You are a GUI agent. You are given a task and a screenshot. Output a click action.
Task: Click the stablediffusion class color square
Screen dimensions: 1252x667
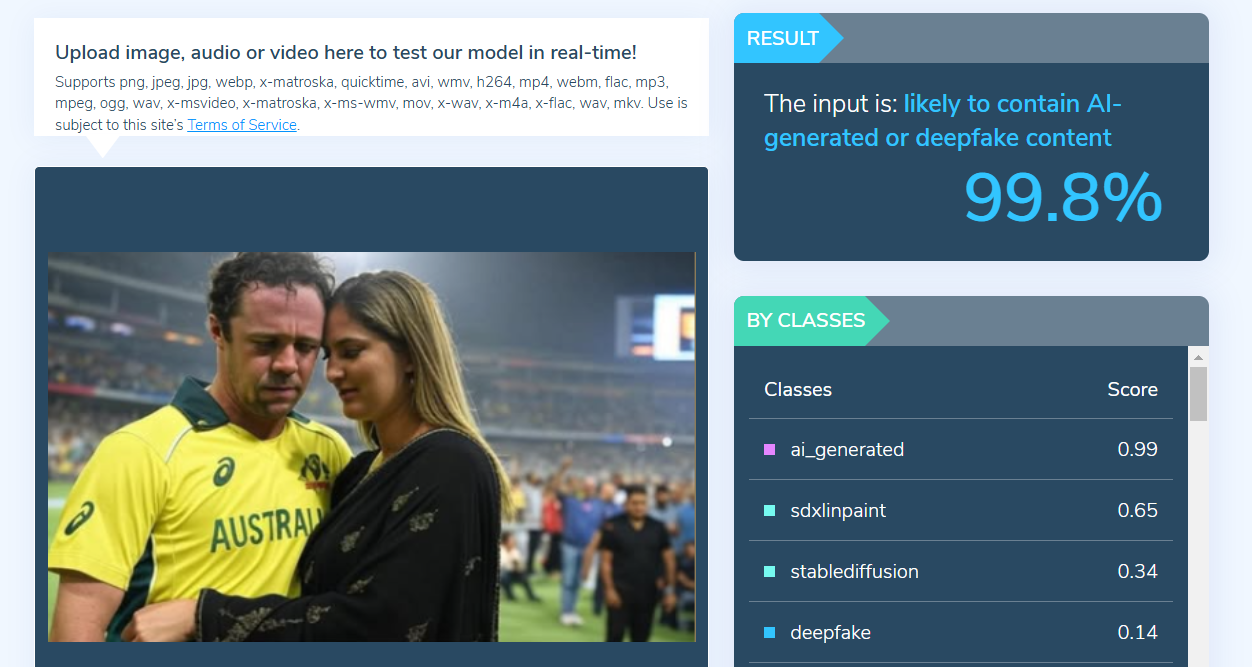click(x=769, y=572)
